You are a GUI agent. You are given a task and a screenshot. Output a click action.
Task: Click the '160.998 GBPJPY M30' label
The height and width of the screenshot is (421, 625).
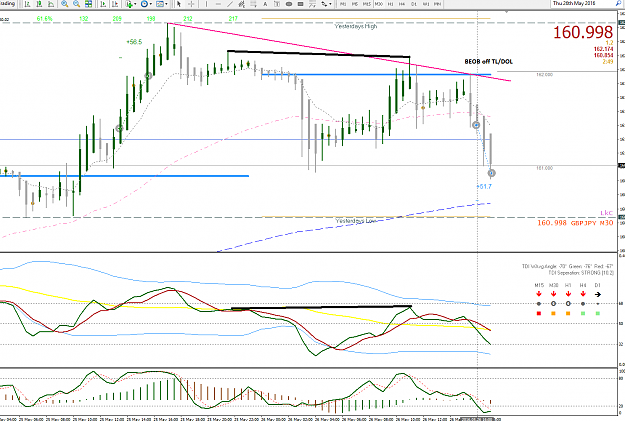pos(575,223)
